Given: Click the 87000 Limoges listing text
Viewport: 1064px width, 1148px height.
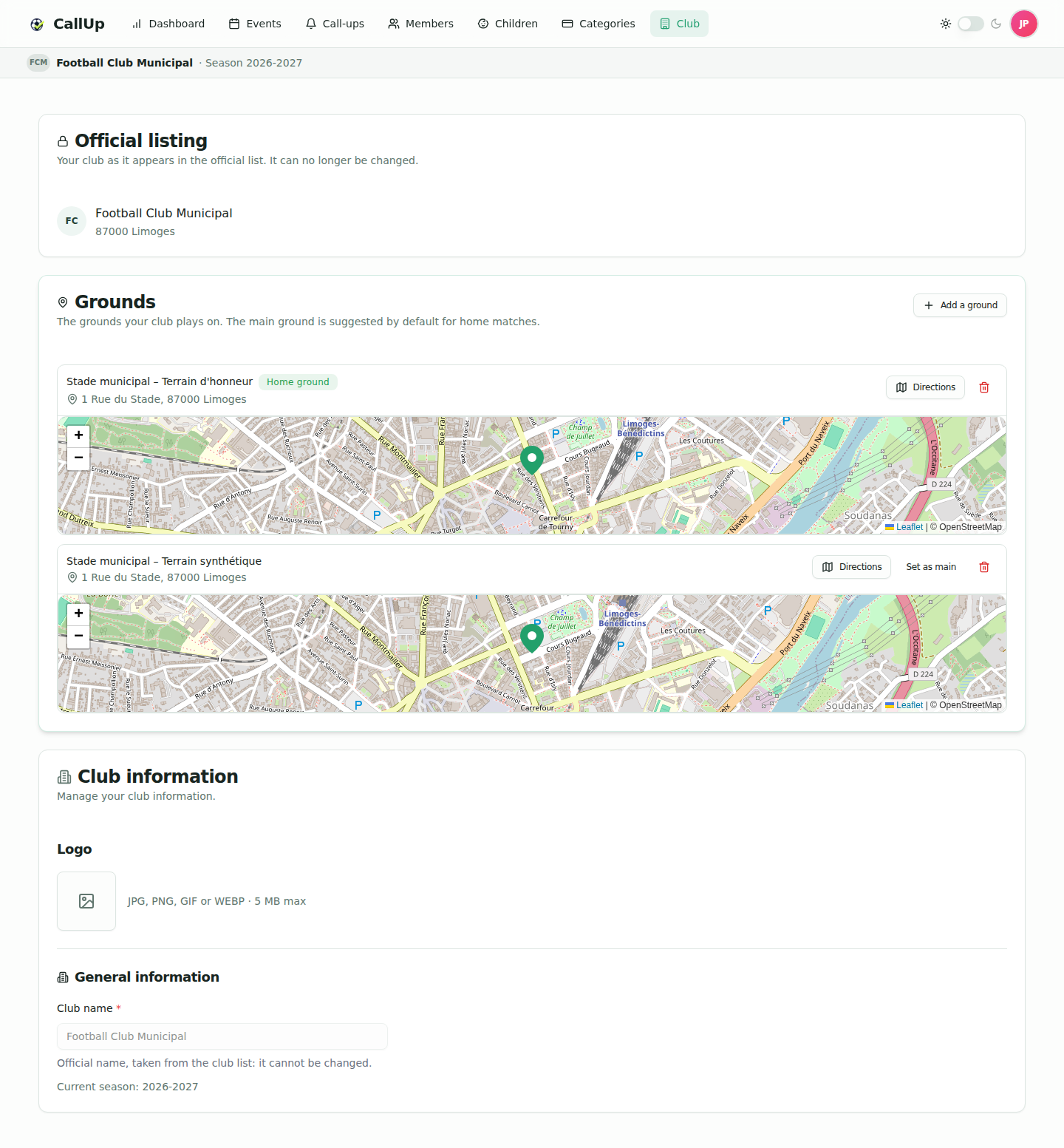Looking at the screenshot, I should 135,231.
